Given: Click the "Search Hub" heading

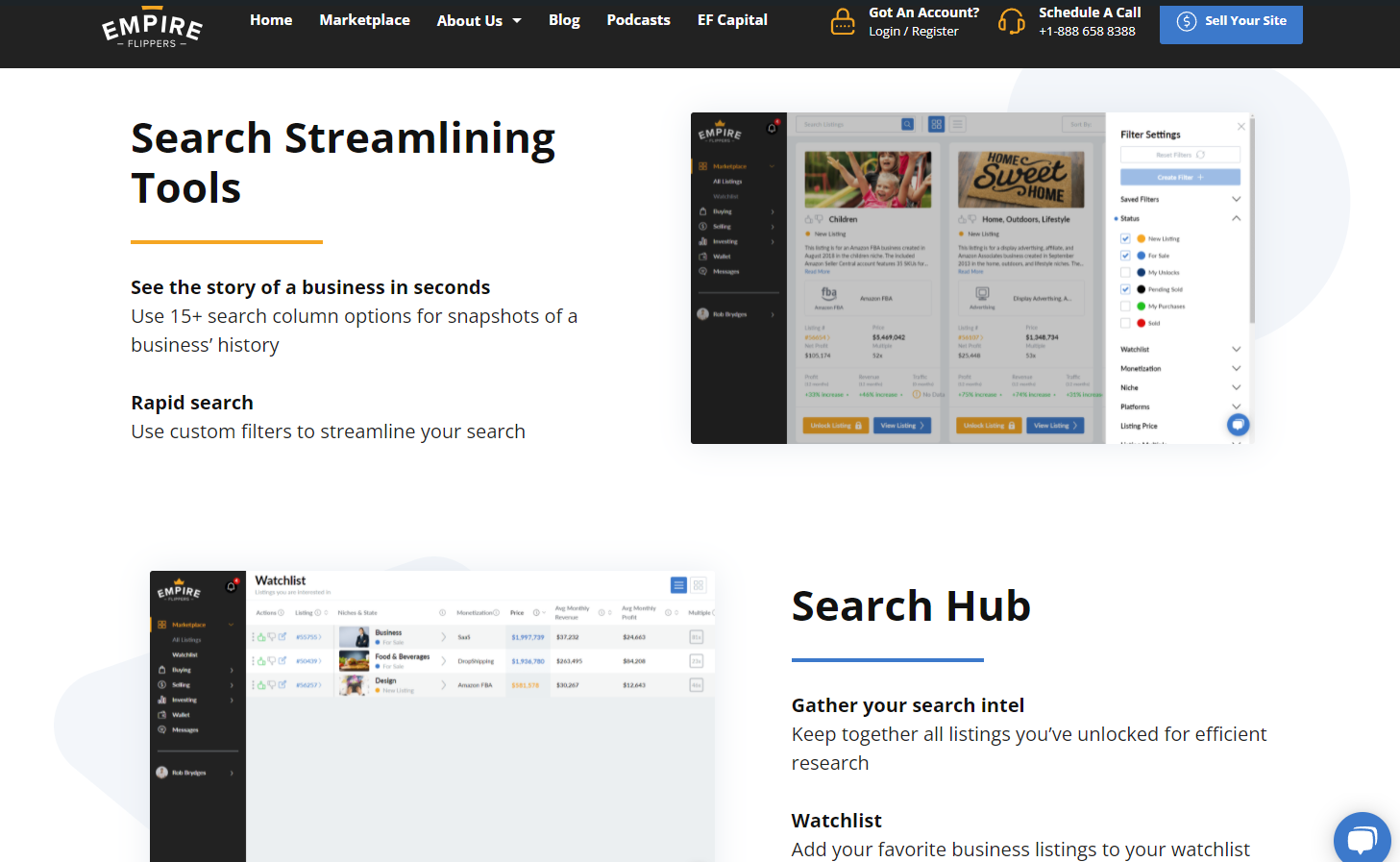Looking at the screenshot, I should click(x=911, y=605).
